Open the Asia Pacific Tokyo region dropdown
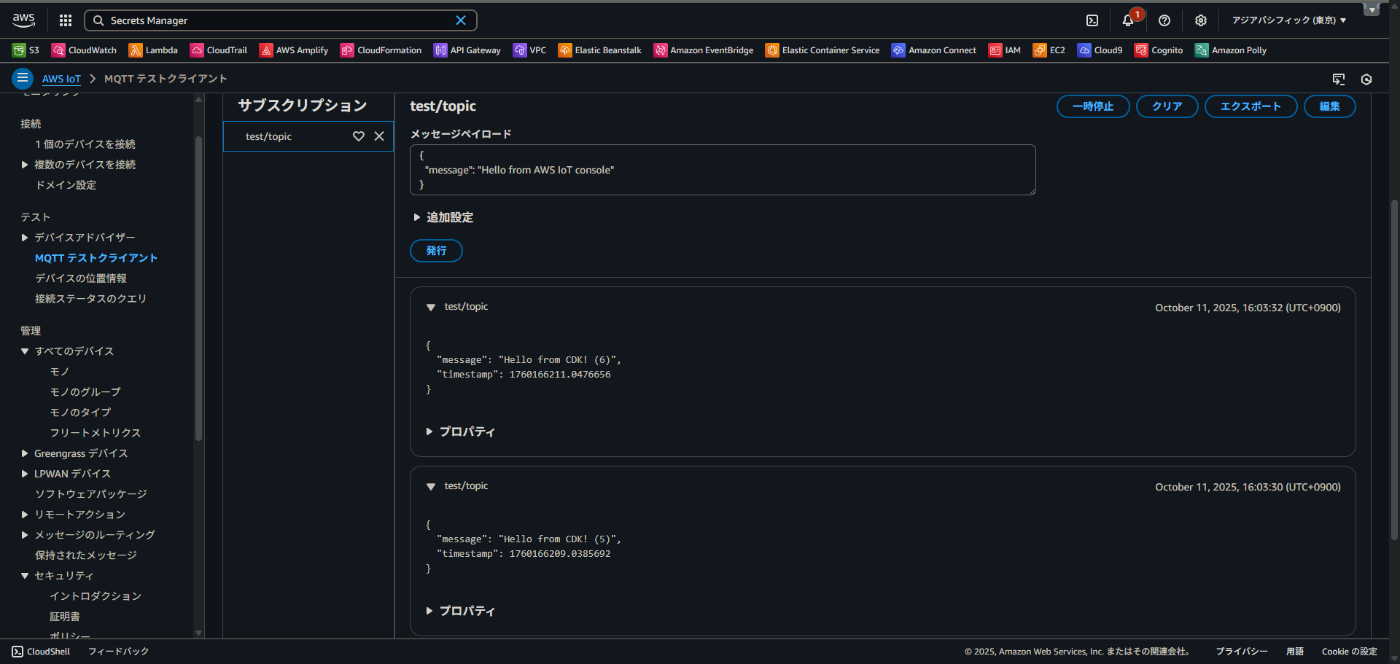The width and height of the screenshot is (1400, 664). pos(1289,20)
